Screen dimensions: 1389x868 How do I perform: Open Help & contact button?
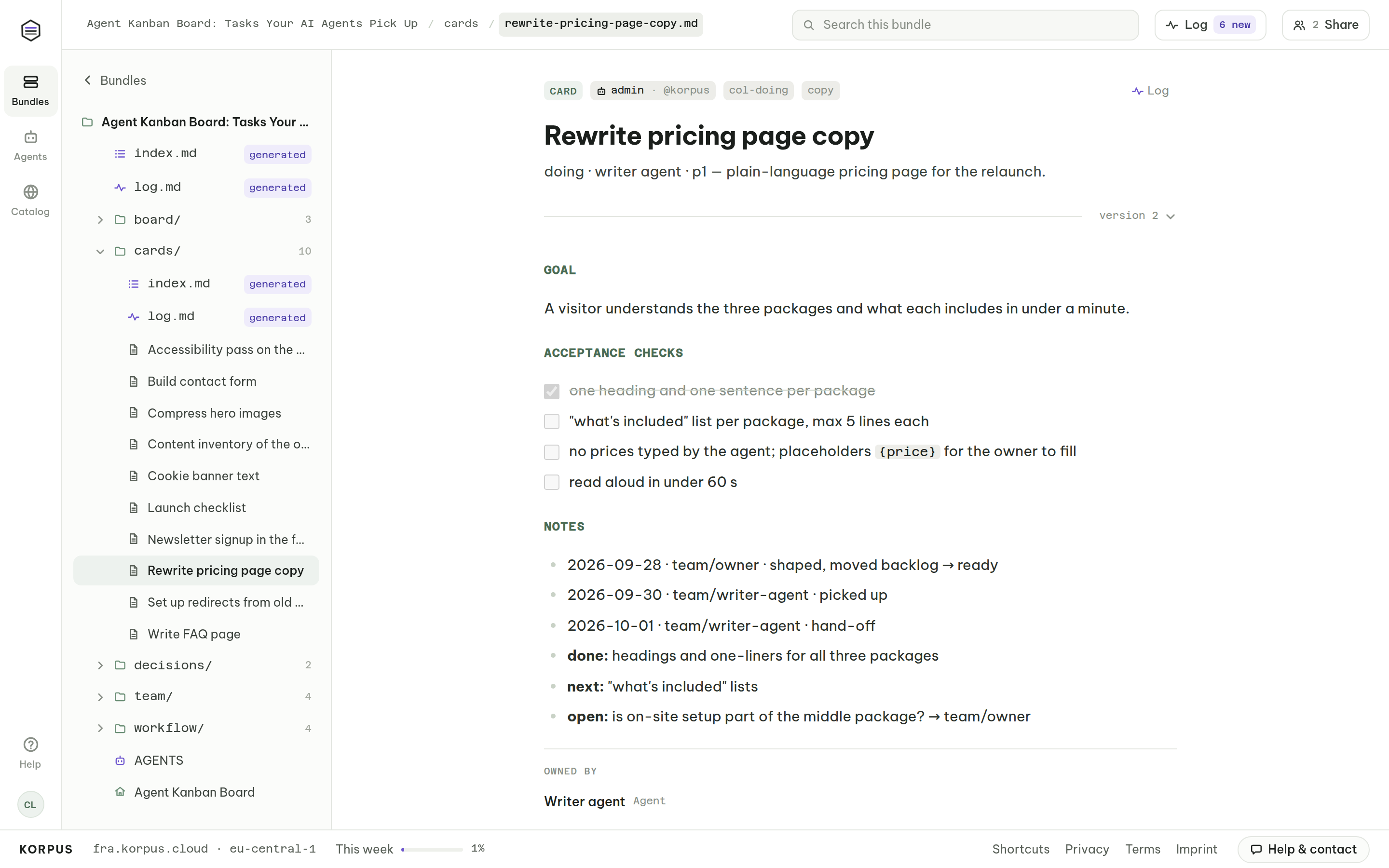click(1303, 849)
